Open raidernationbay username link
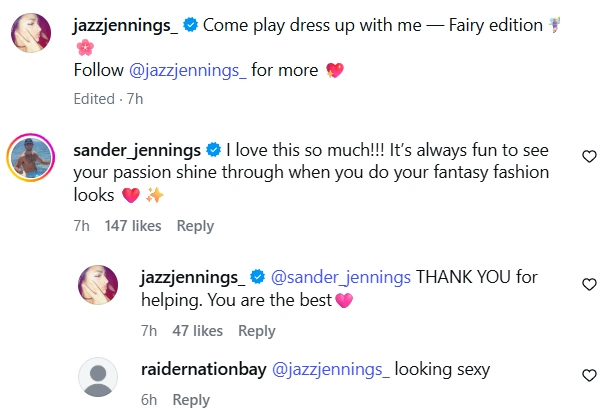Viewport: 600px width, 413px height. (204, 369)
